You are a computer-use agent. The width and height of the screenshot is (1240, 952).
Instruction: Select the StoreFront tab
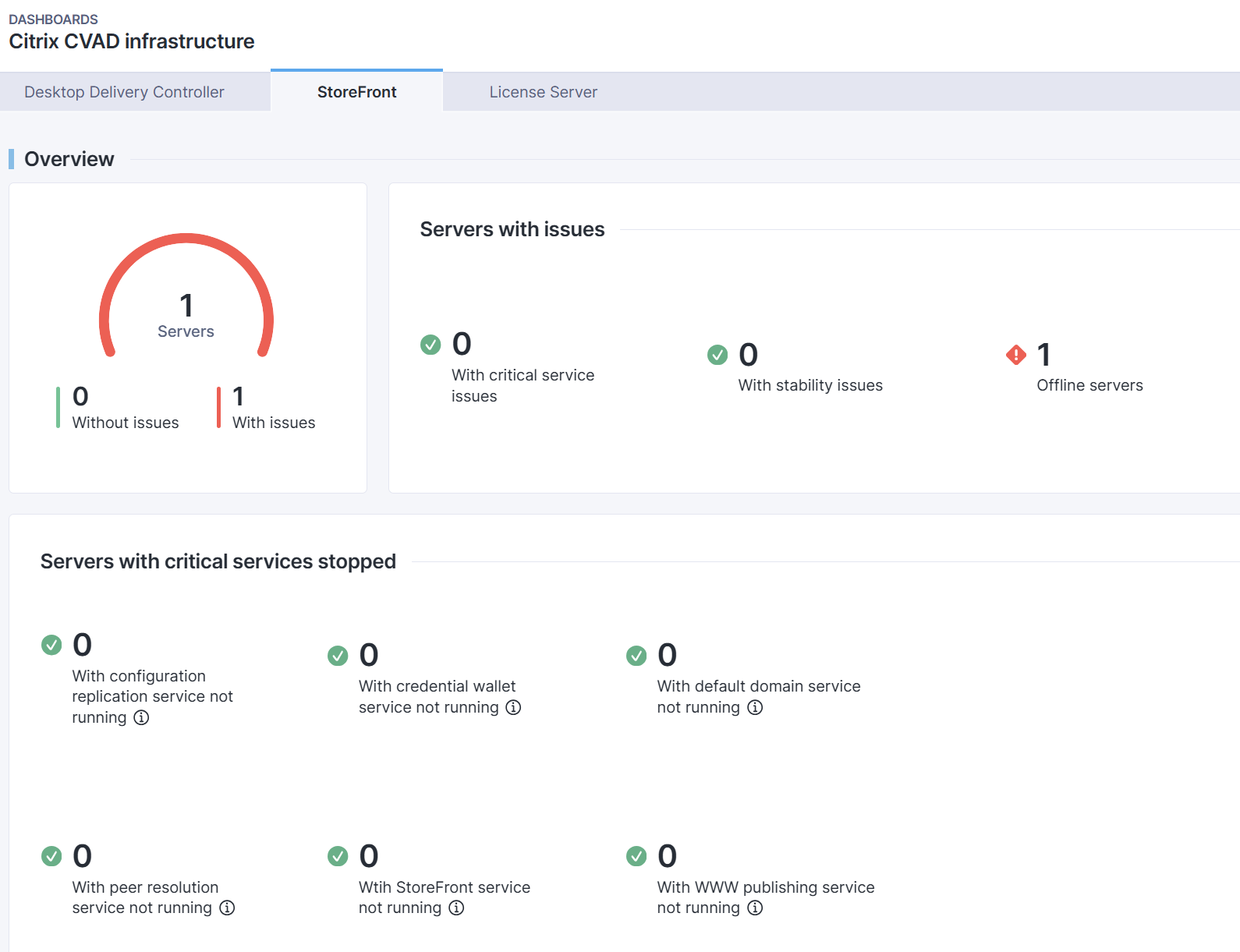point(356,92)
